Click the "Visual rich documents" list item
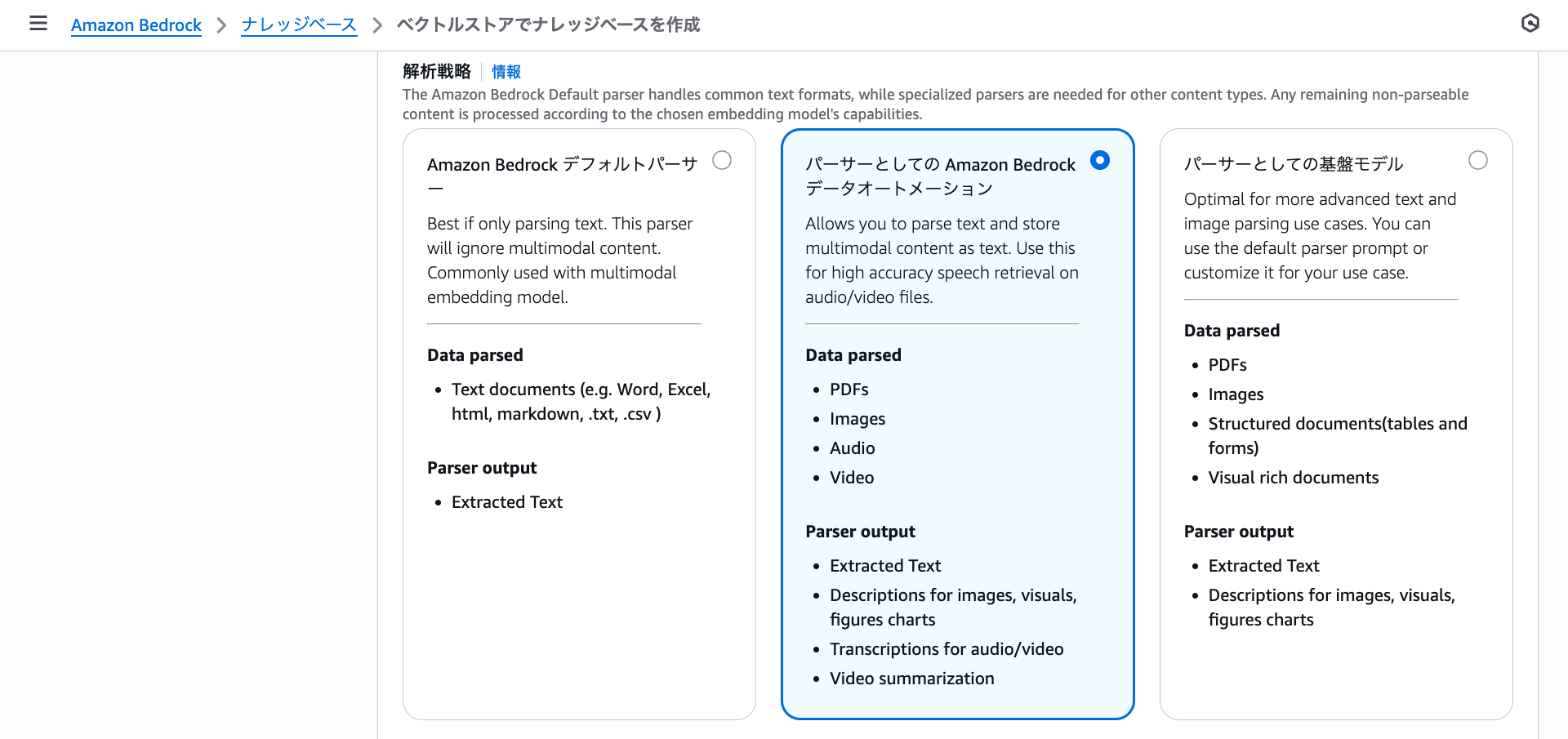 point(1293,478)
